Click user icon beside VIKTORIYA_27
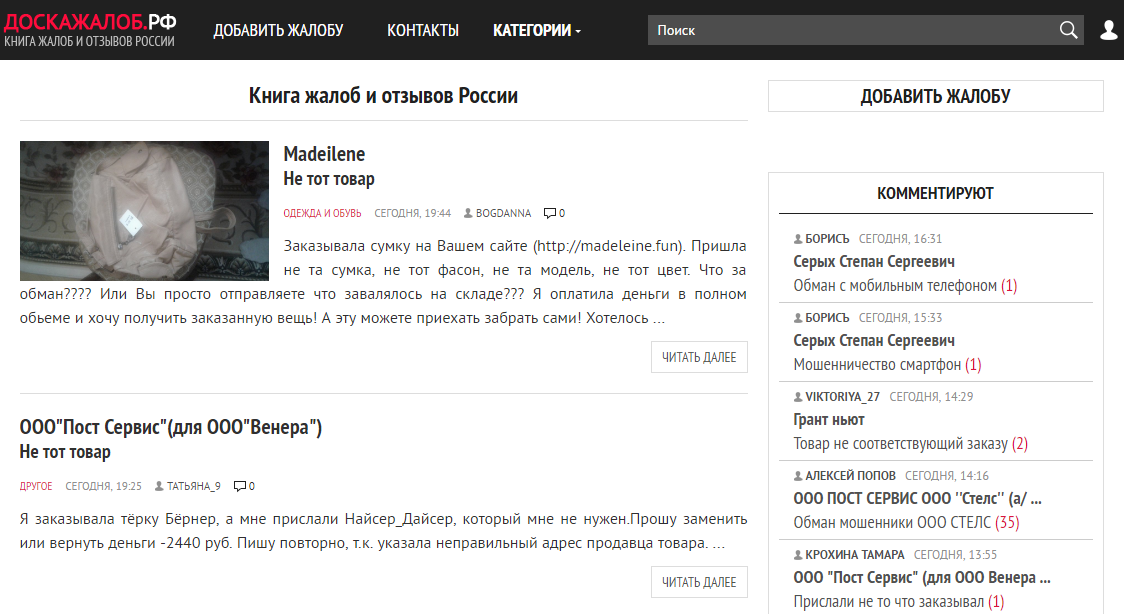This screenshot has height=614, width=1124. pyautogui.click(x=798, y=396)
